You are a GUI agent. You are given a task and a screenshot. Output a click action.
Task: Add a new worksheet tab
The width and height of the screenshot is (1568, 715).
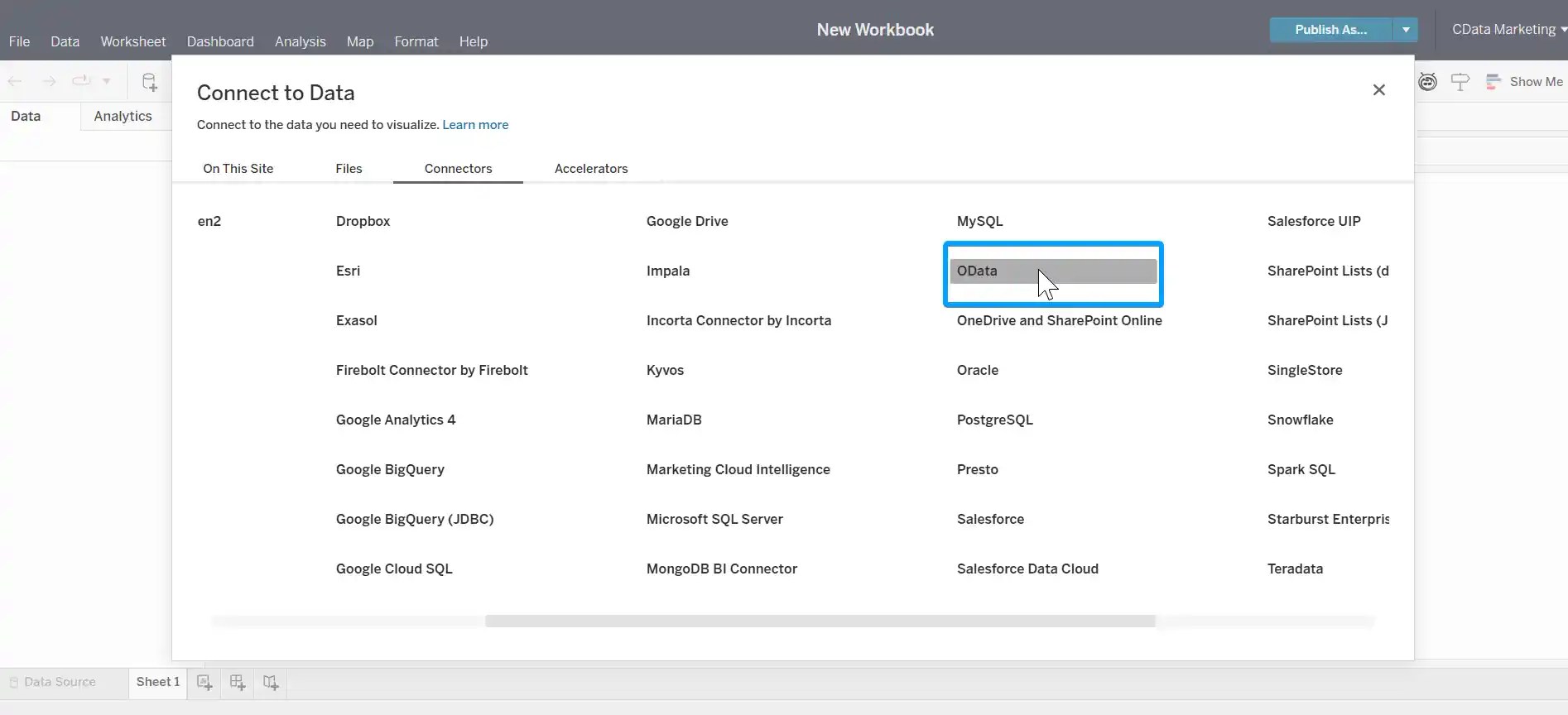click(204, 683)
